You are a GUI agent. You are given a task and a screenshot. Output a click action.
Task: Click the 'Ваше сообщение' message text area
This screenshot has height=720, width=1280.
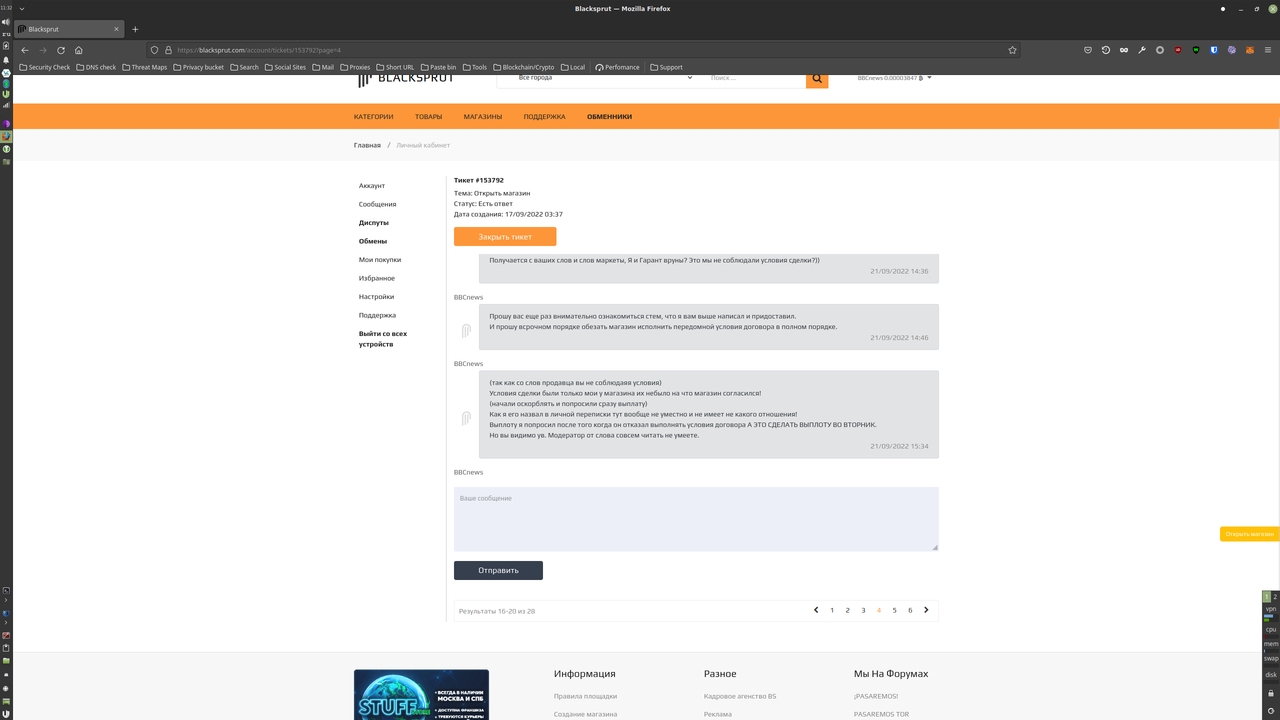[x=696, y=519]
